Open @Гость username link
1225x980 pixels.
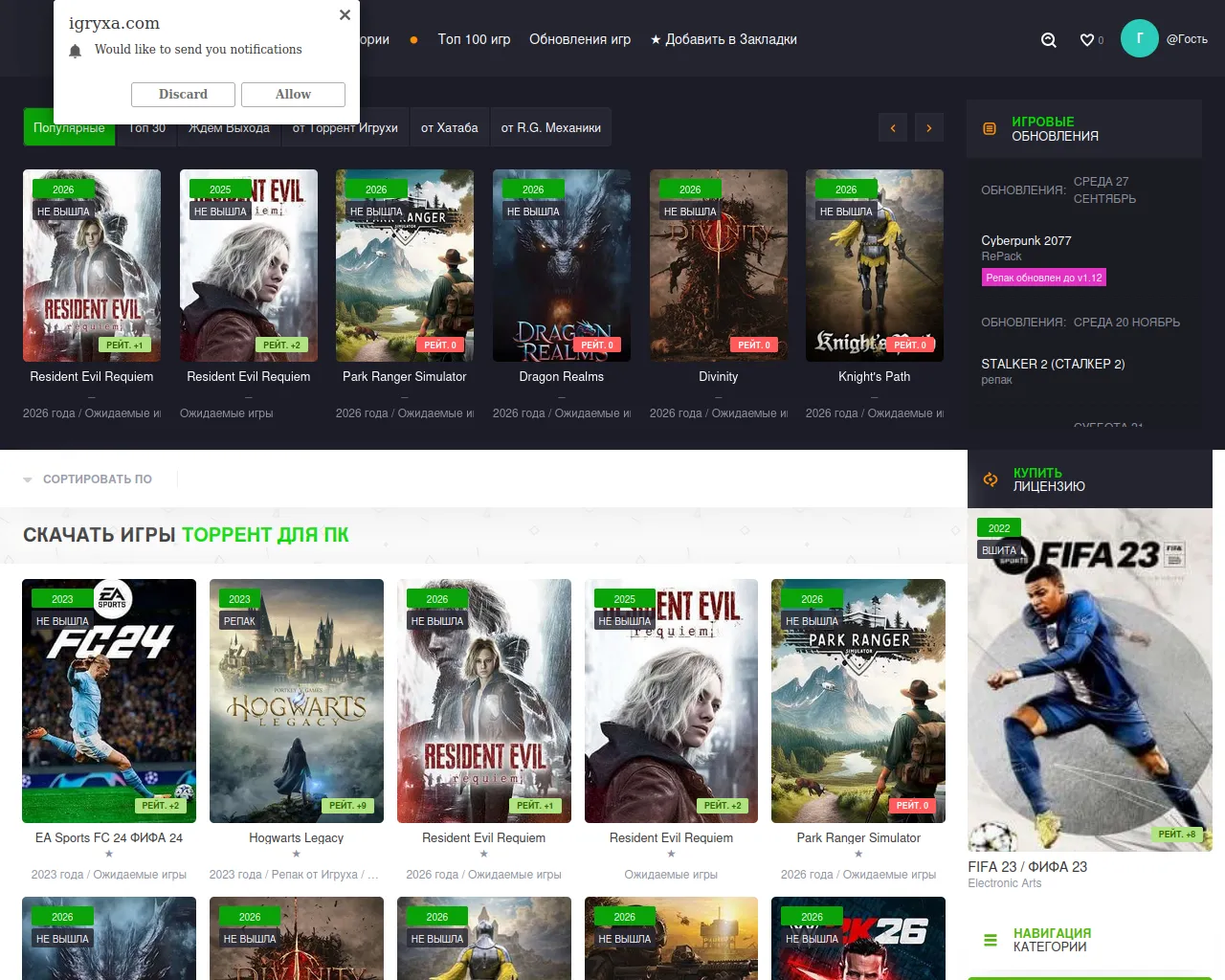click(1187, 39)
